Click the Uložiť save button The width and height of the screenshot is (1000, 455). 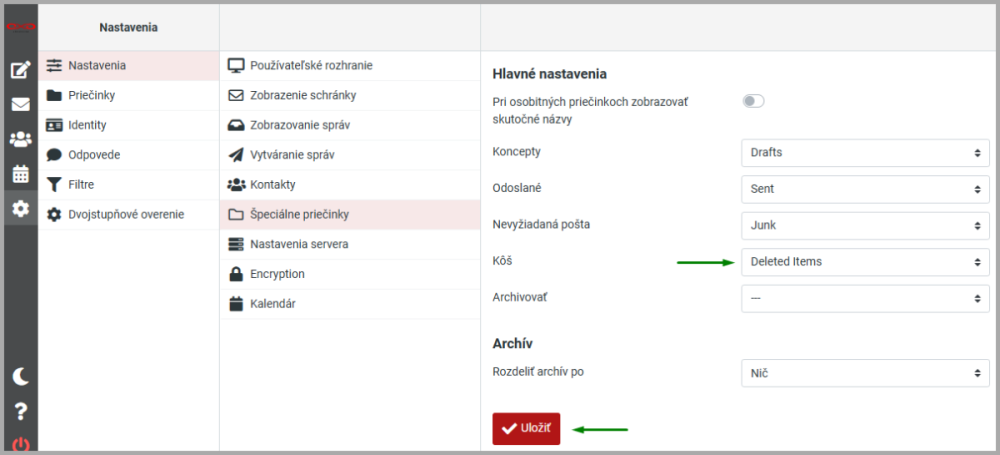pos(526,428)
